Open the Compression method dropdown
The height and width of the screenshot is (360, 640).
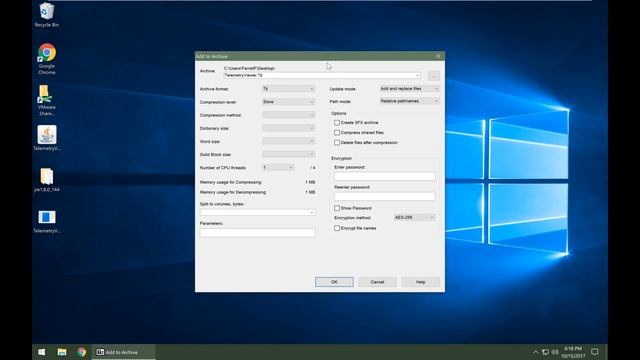pos(289,115)
